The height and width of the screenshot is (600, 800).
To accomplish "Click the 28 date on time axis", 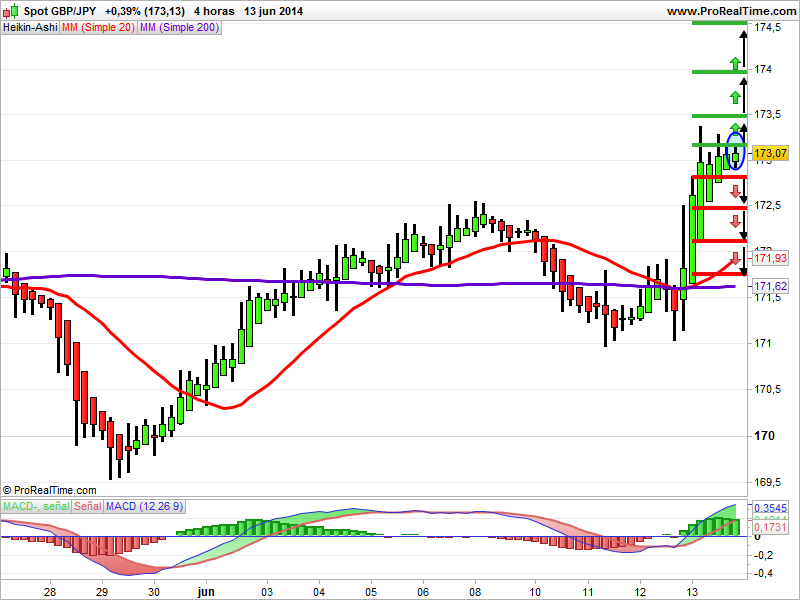I will 49,592.
